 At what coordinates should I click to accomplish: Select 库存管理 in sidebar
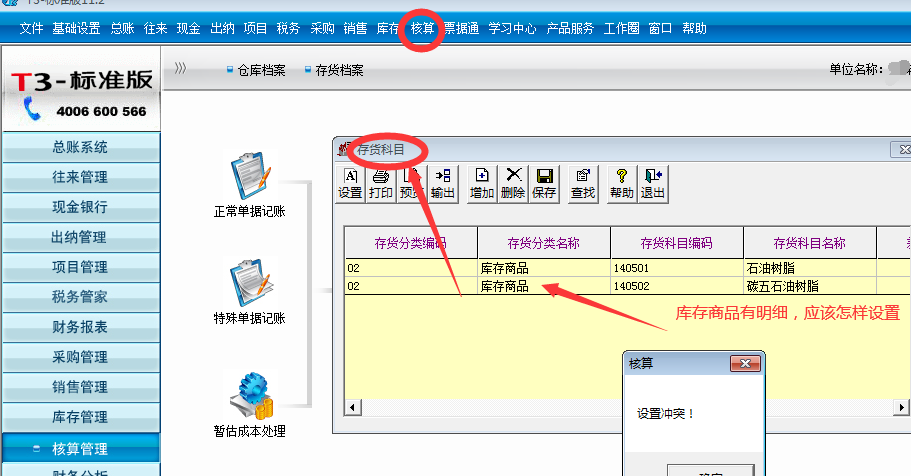[x=81, y=417]
